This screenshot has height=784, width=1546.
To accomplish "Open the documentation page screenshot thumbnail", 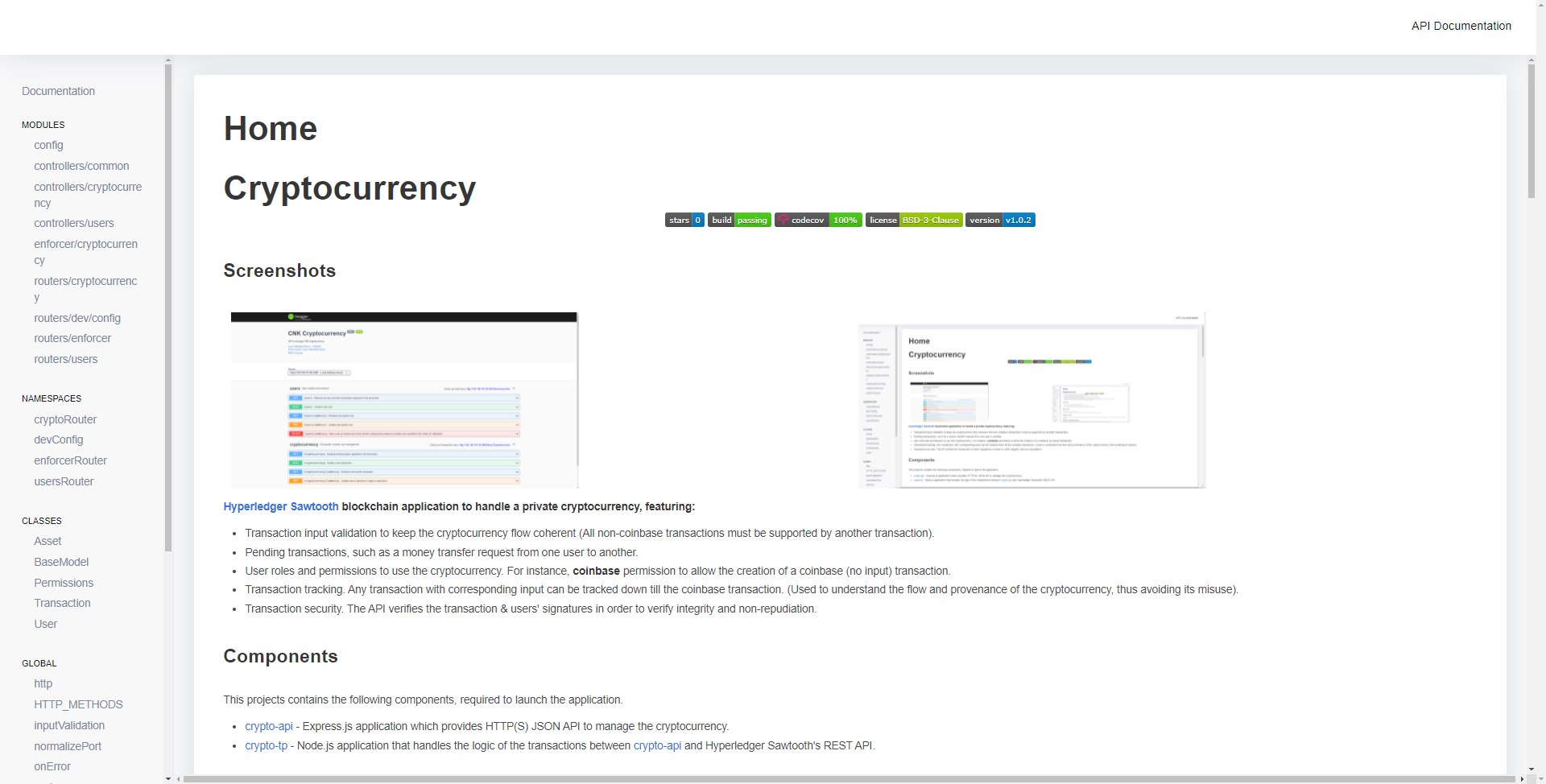I will (1031, 400).
